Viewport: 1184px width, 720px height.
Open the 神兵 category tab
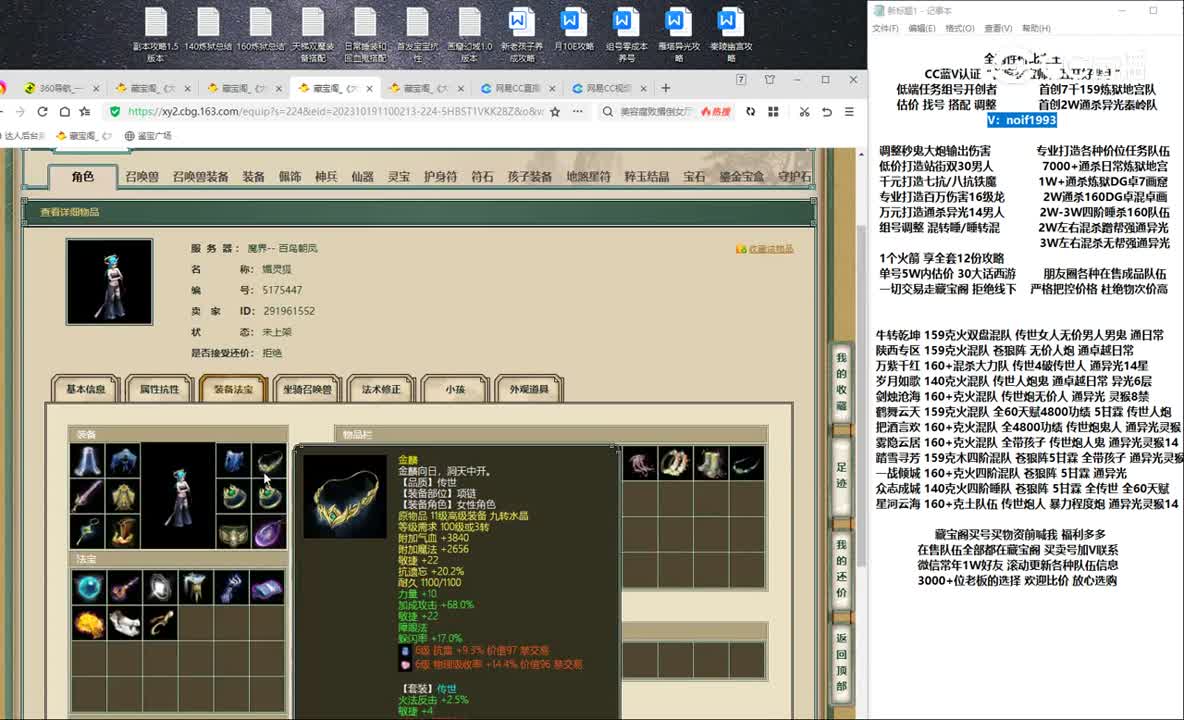tap(325, 177)
